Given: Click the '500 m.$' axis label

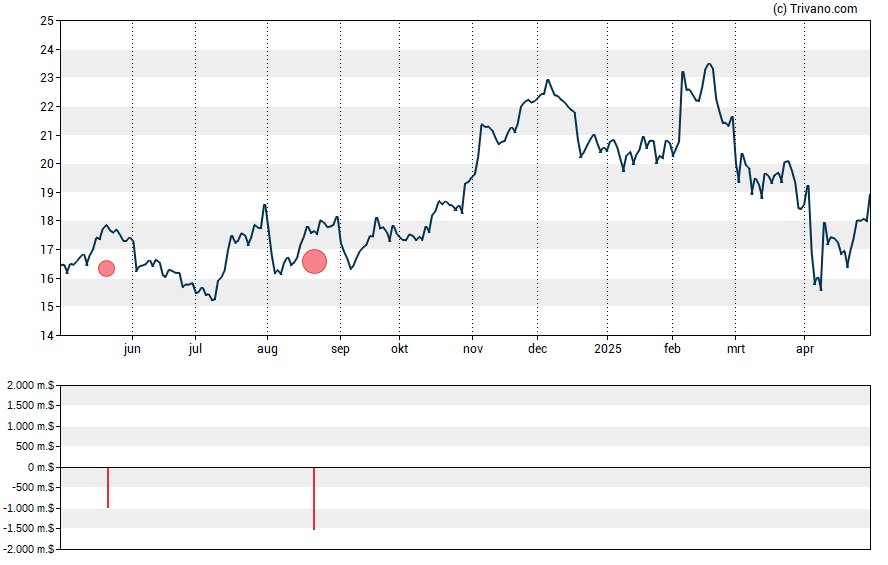Looking at the screenshot, I should point(35,446).
